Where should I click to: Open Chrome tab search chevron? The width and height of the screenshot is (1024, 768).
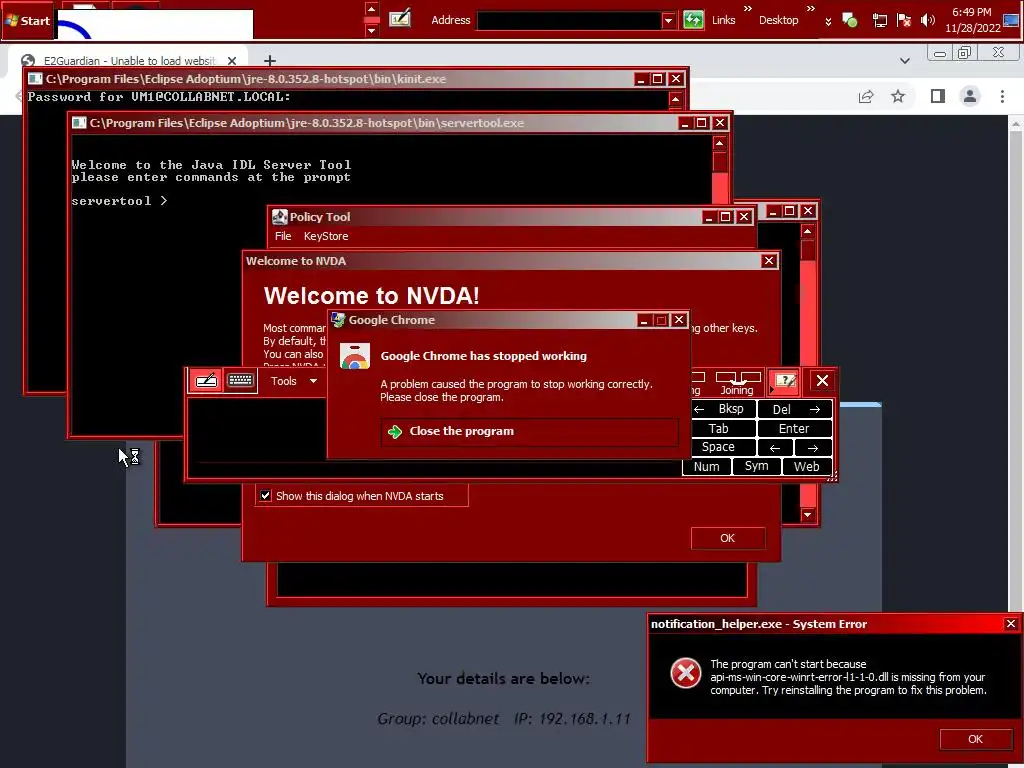[x=904, y=61]
